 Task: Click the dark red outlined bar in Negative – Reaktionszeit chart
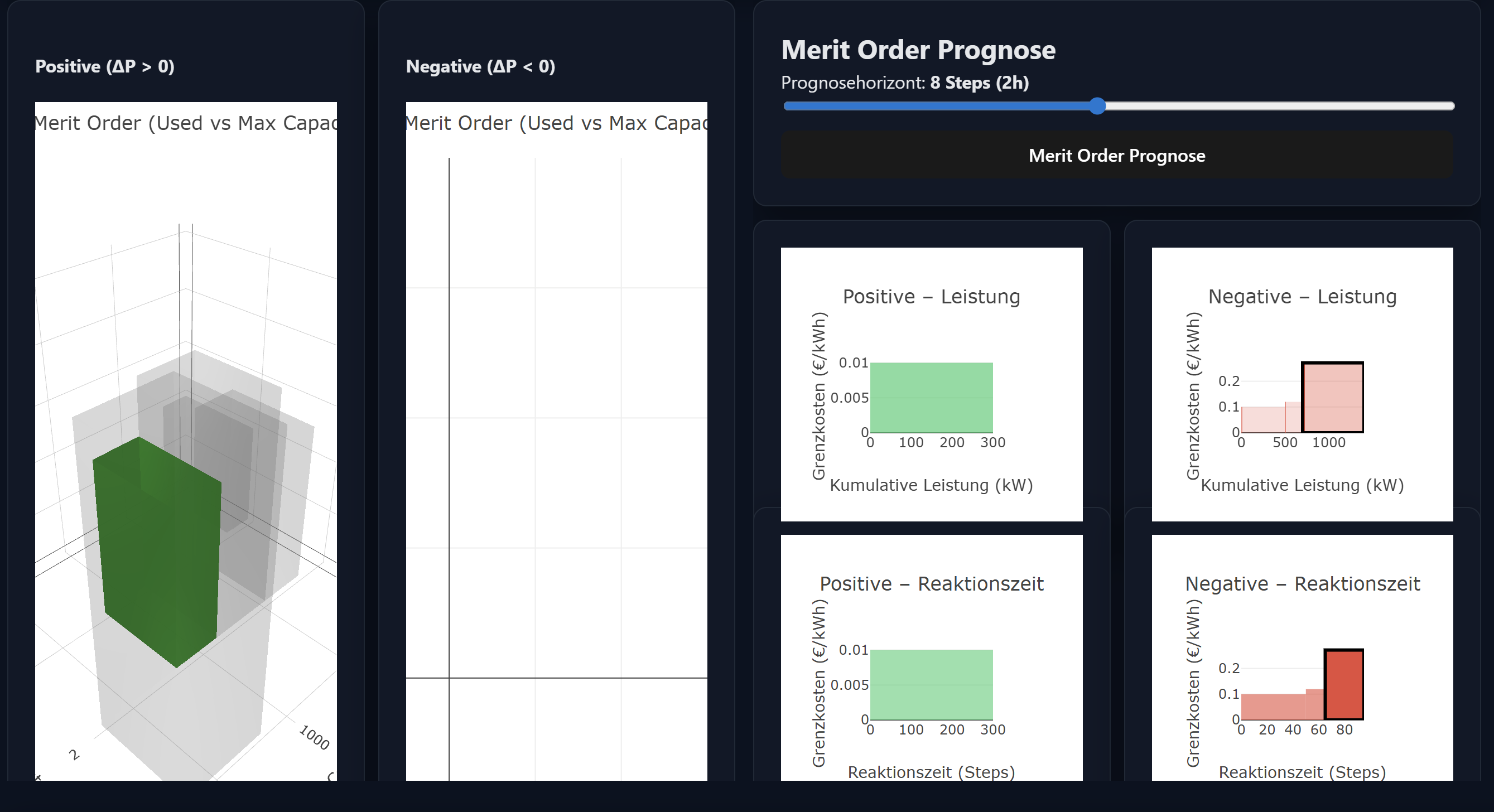pyautogui.click(x=1343, y=684)
